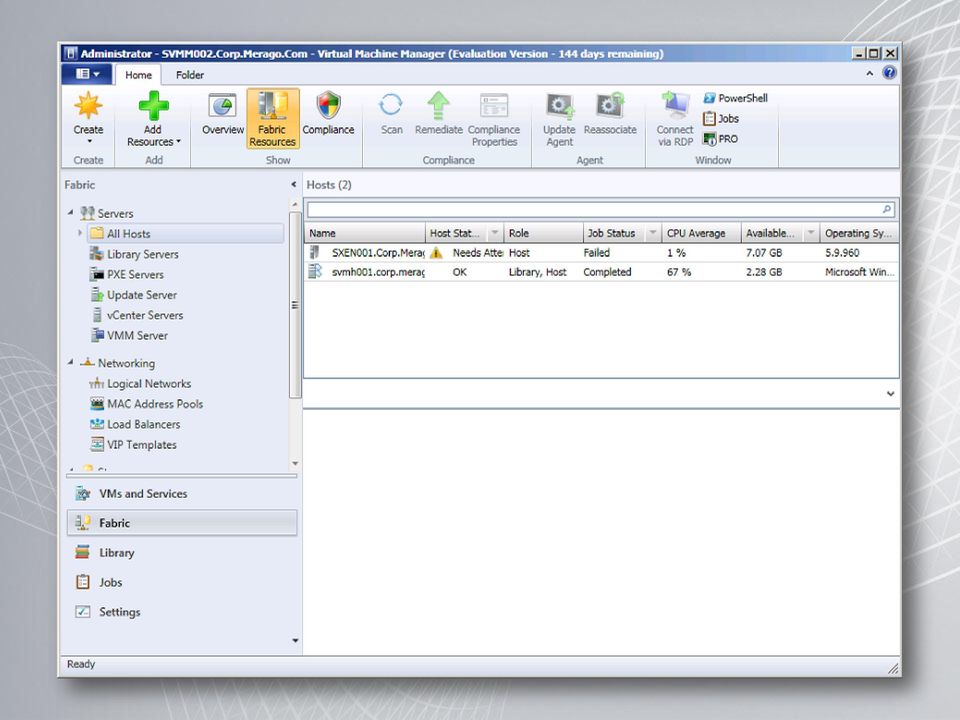
Task: Launch Connect via RDP
Action: 675,120
